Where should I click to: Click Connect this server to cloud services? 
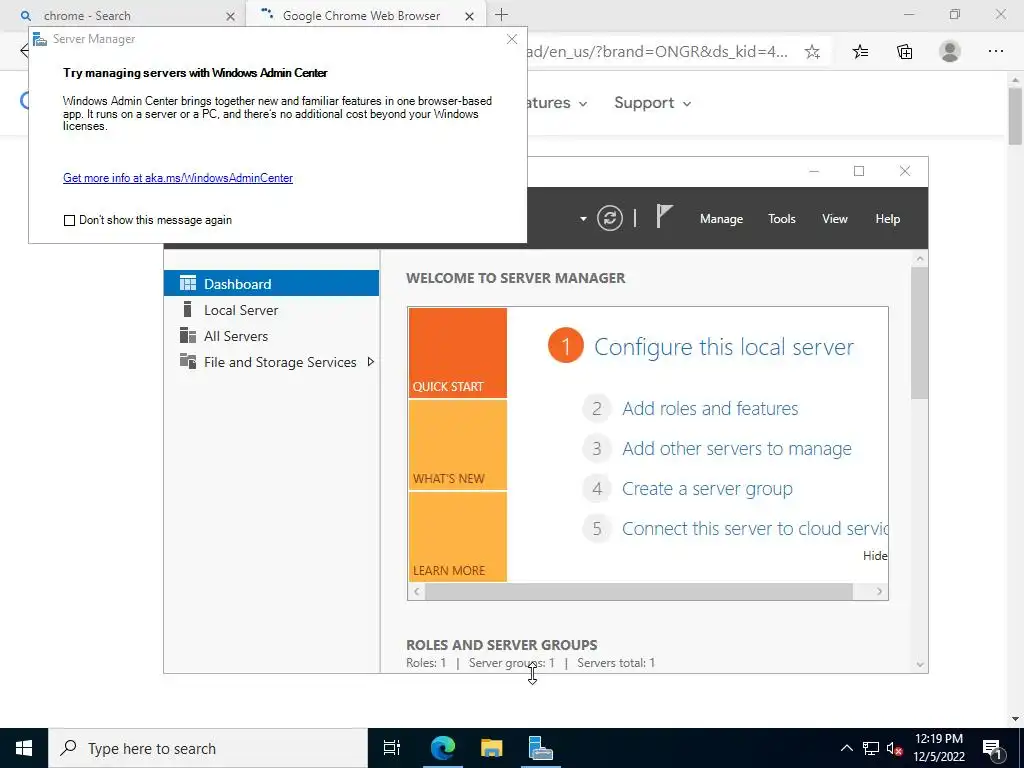pyautogui.click(x=754, y=528)
